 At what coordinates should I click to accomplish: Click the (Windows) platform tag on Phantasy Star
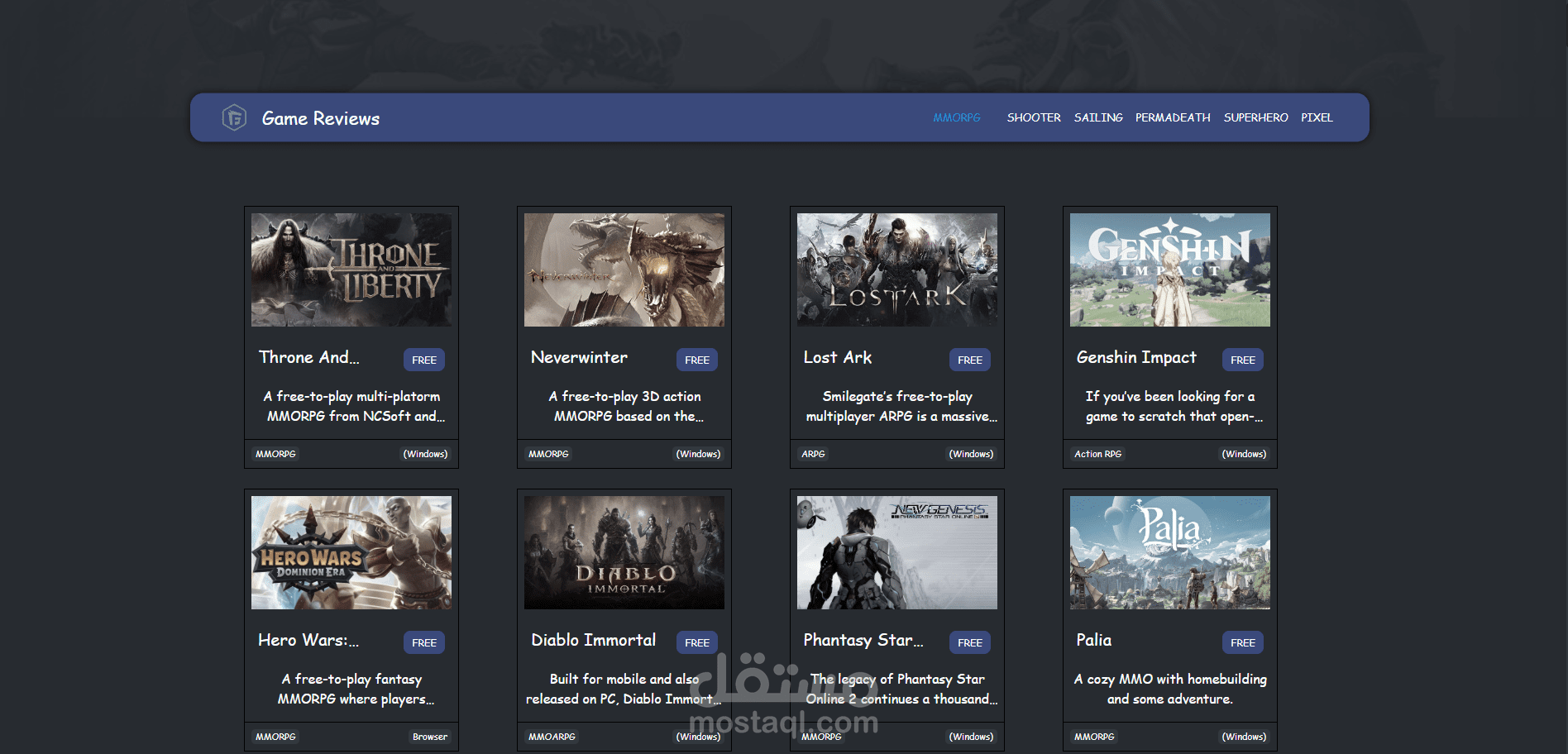971,737
